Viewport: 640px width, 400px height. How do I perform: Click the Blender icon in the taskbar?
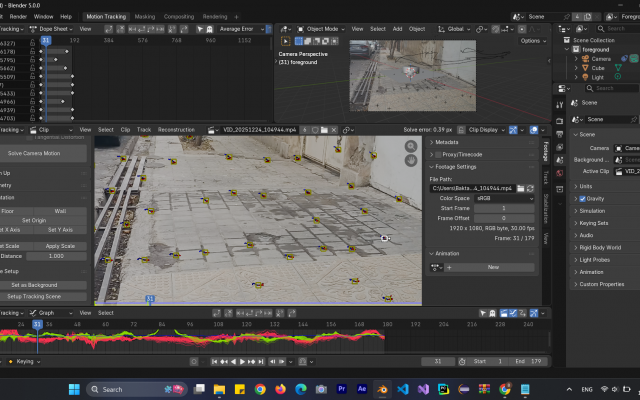(x=383, y=389)
